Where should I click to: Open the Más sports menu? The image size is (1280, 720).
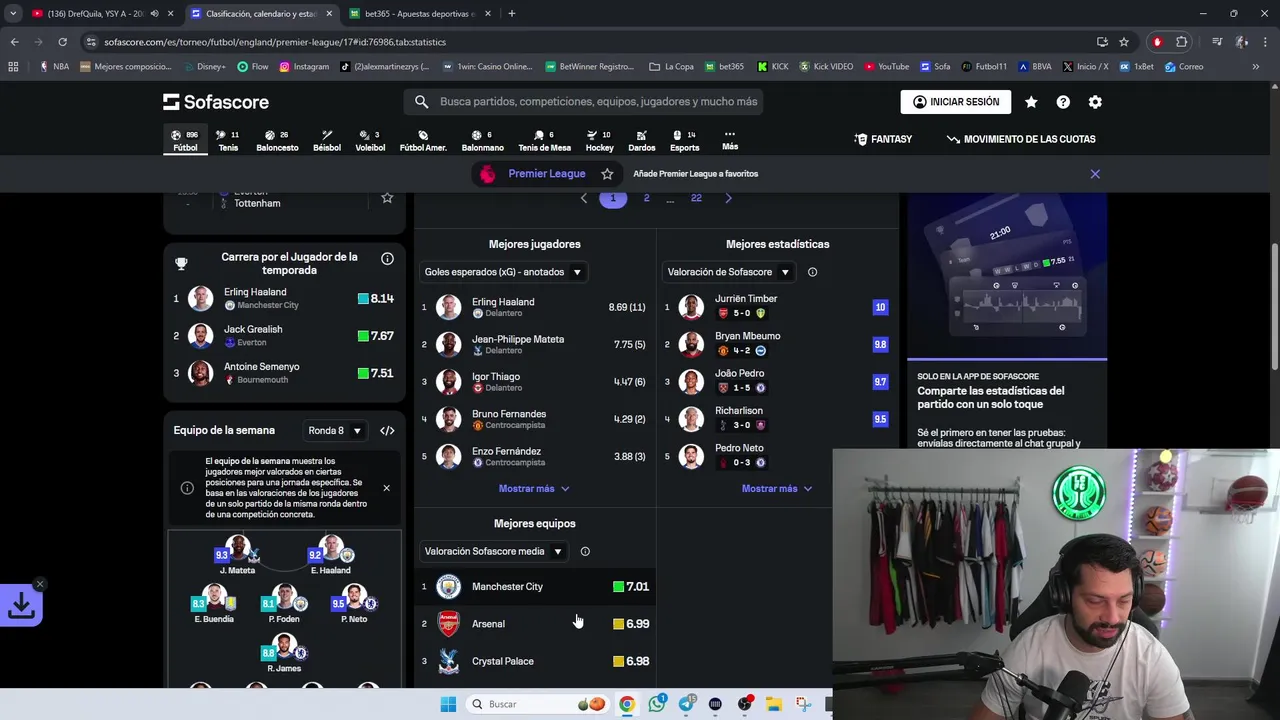click(730, 141)
